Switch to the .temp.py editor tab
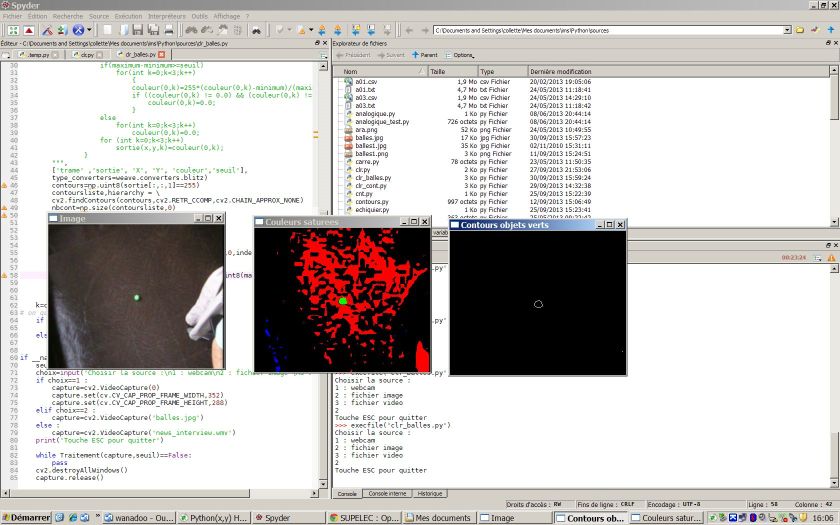 coord(40,55)
